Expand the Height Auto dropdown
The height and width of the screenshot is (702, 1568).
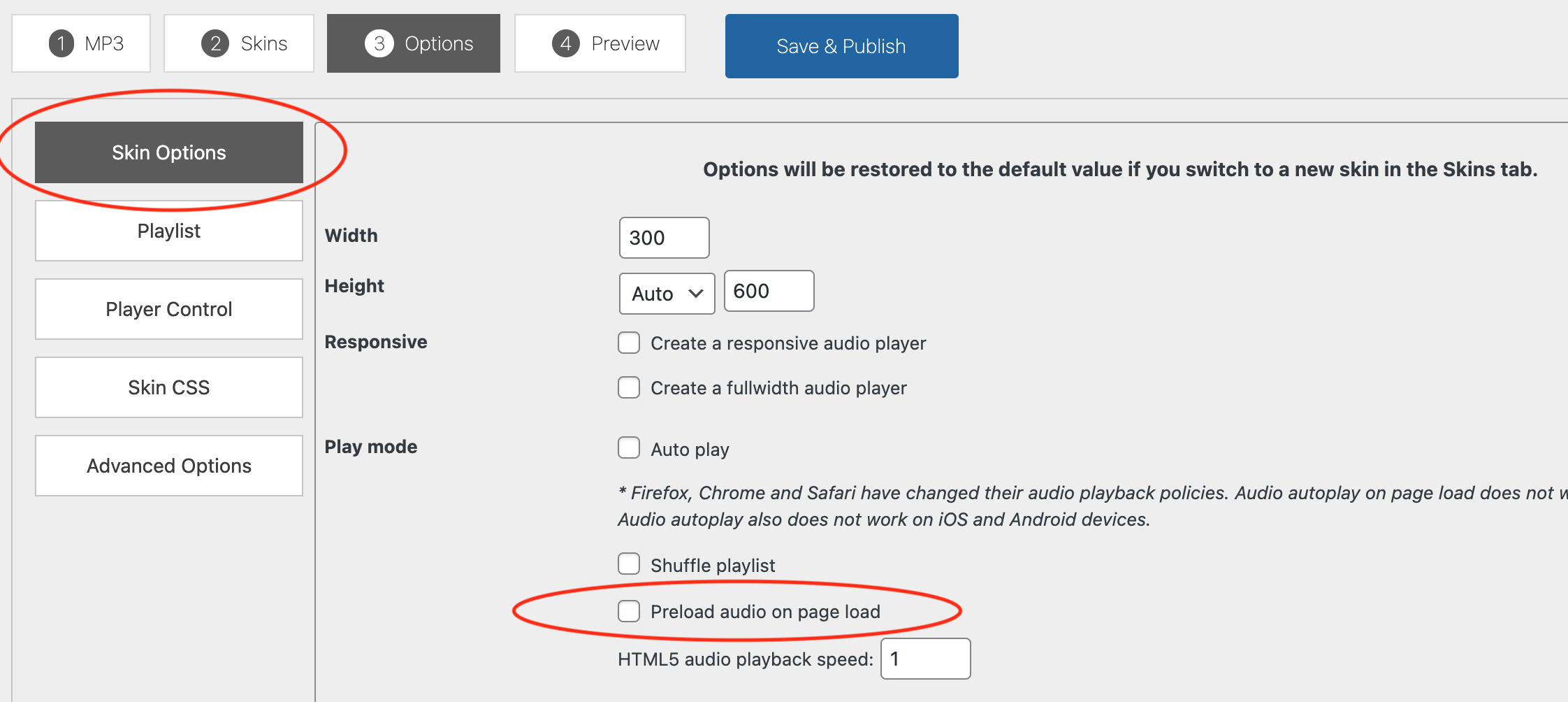667,294
